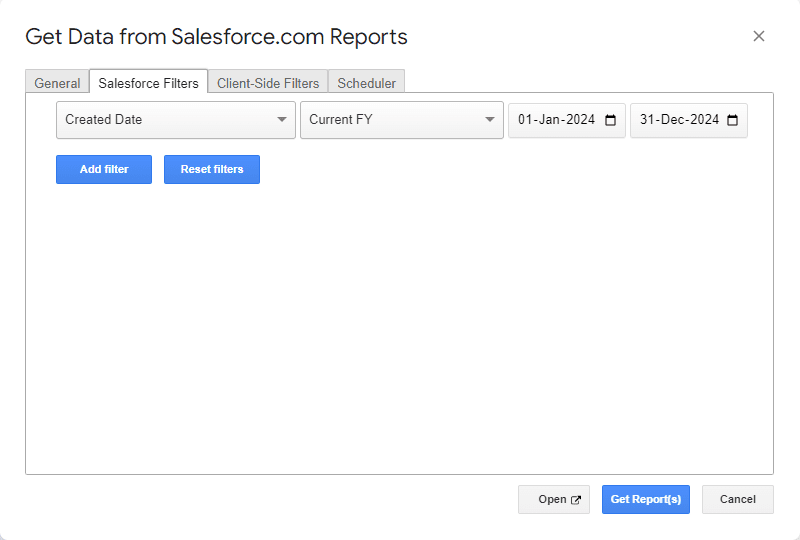Go to the Scheduler tab

point(366,83)
